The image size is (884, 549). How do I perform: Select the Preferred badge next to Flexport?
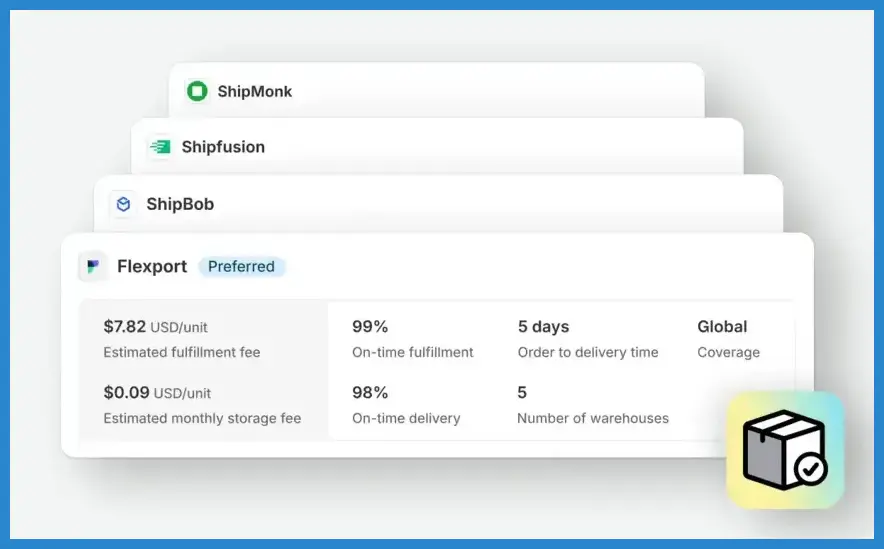point(242,267)
